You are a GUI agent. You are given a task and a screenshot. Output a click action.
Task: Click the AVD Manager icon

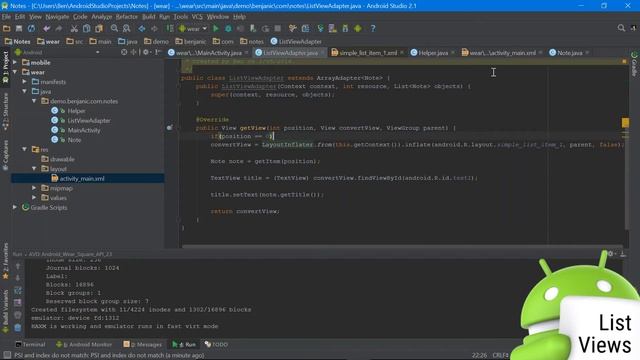click(x=333, y=29)
